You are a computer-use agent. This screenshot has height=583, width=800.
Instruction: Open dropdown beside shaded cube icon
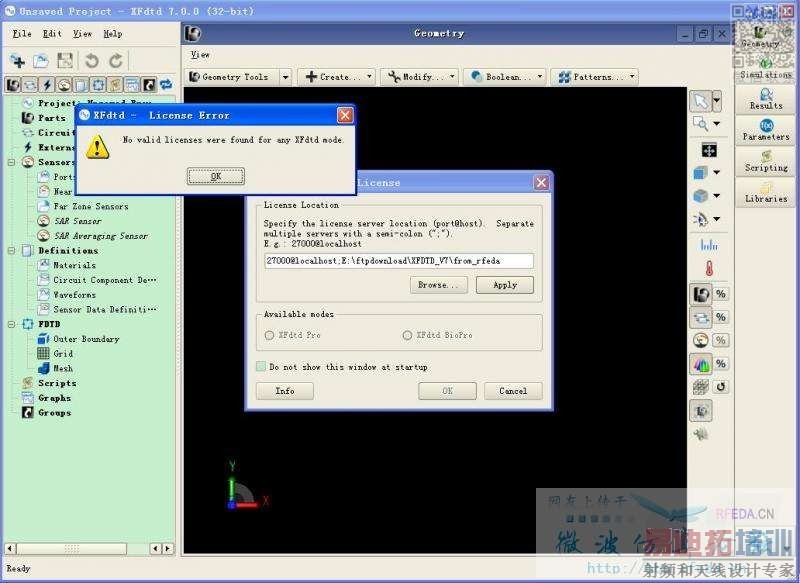point(717,195)
